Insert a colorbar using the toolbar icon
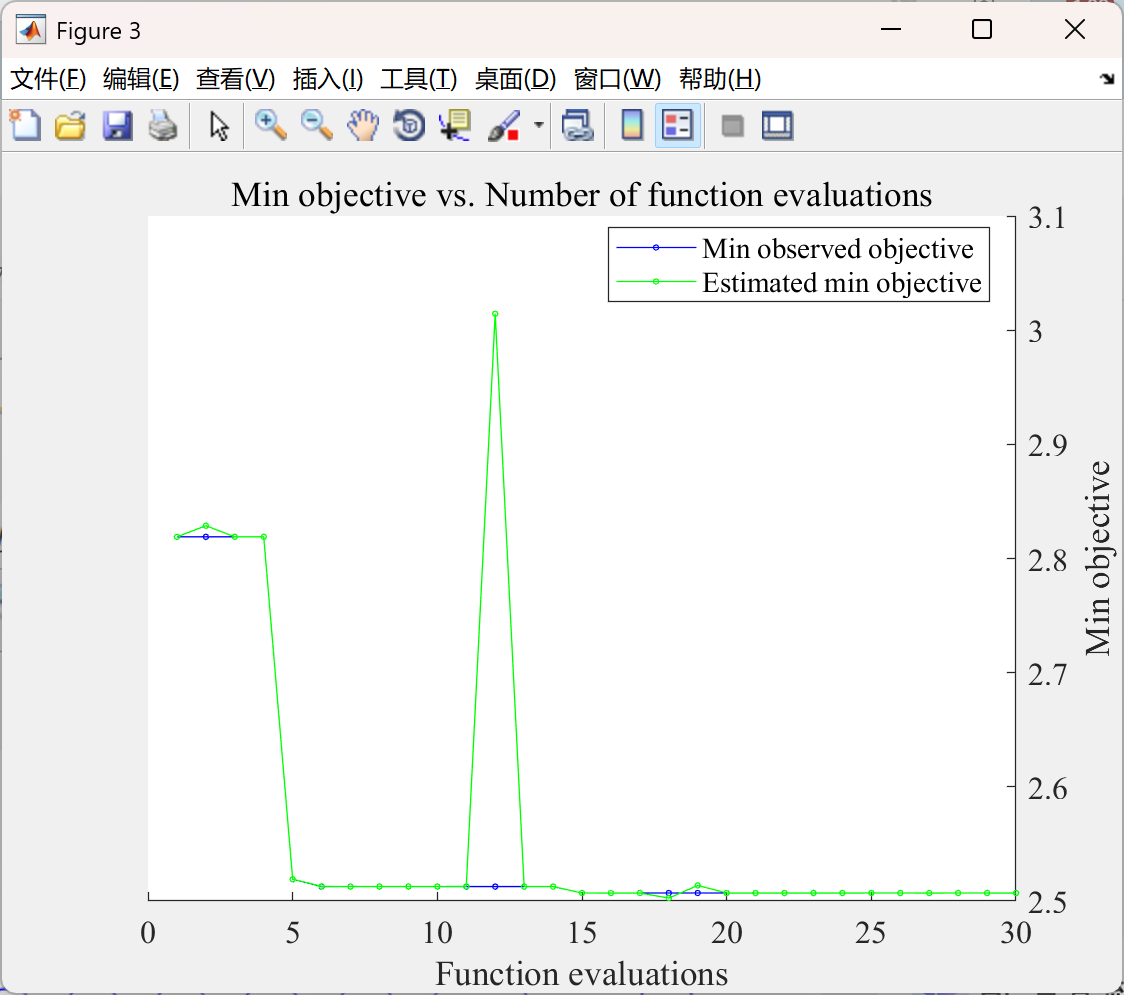 tap(632, 125)
